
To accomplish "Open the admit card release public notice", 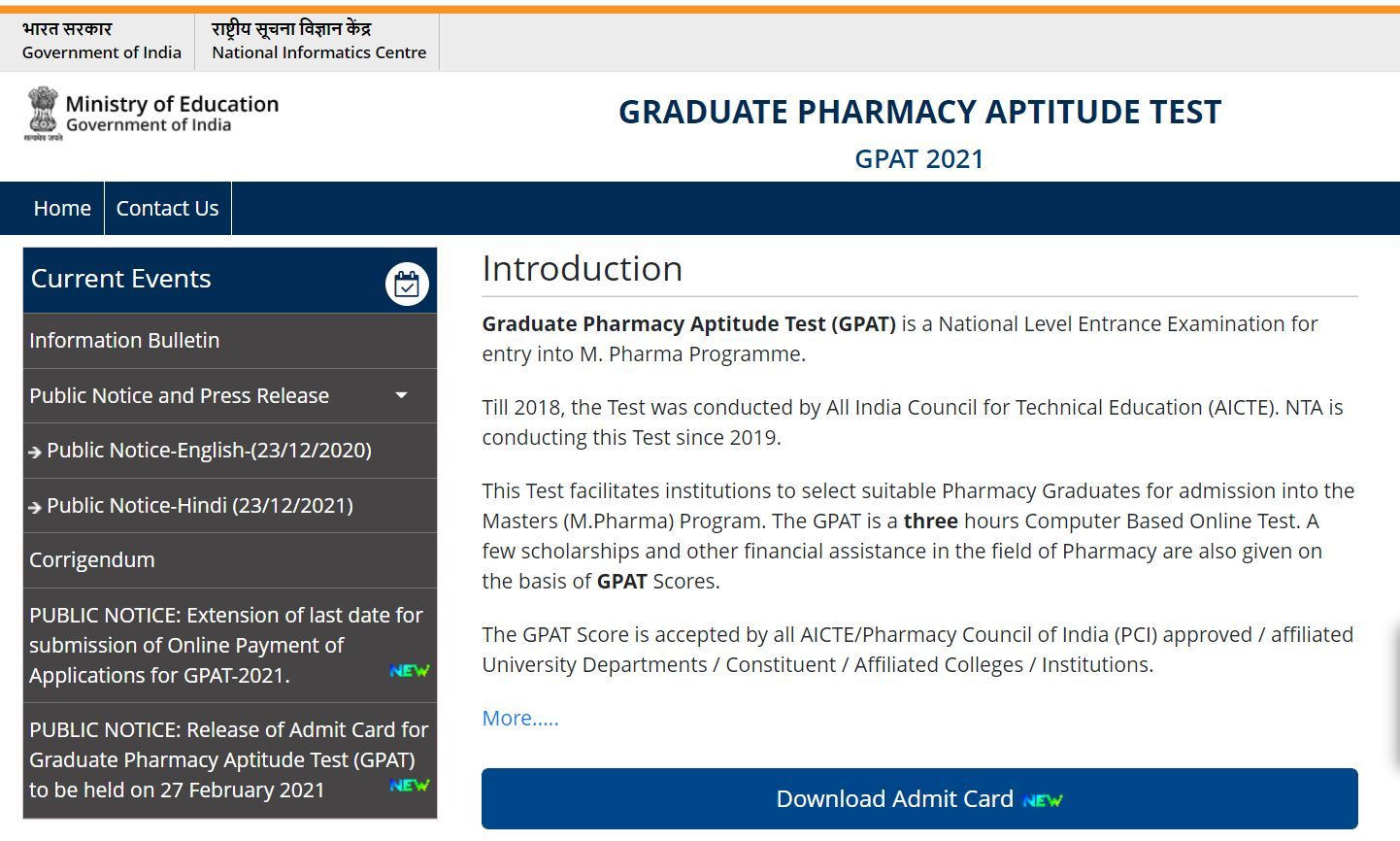I will coord(228,759).
